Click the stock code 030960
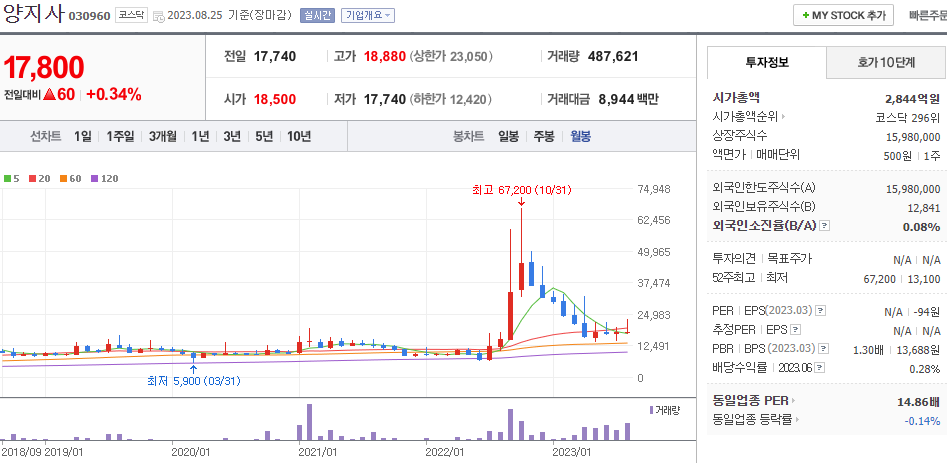Screen dimensions: 947x463 click(89, 16)
